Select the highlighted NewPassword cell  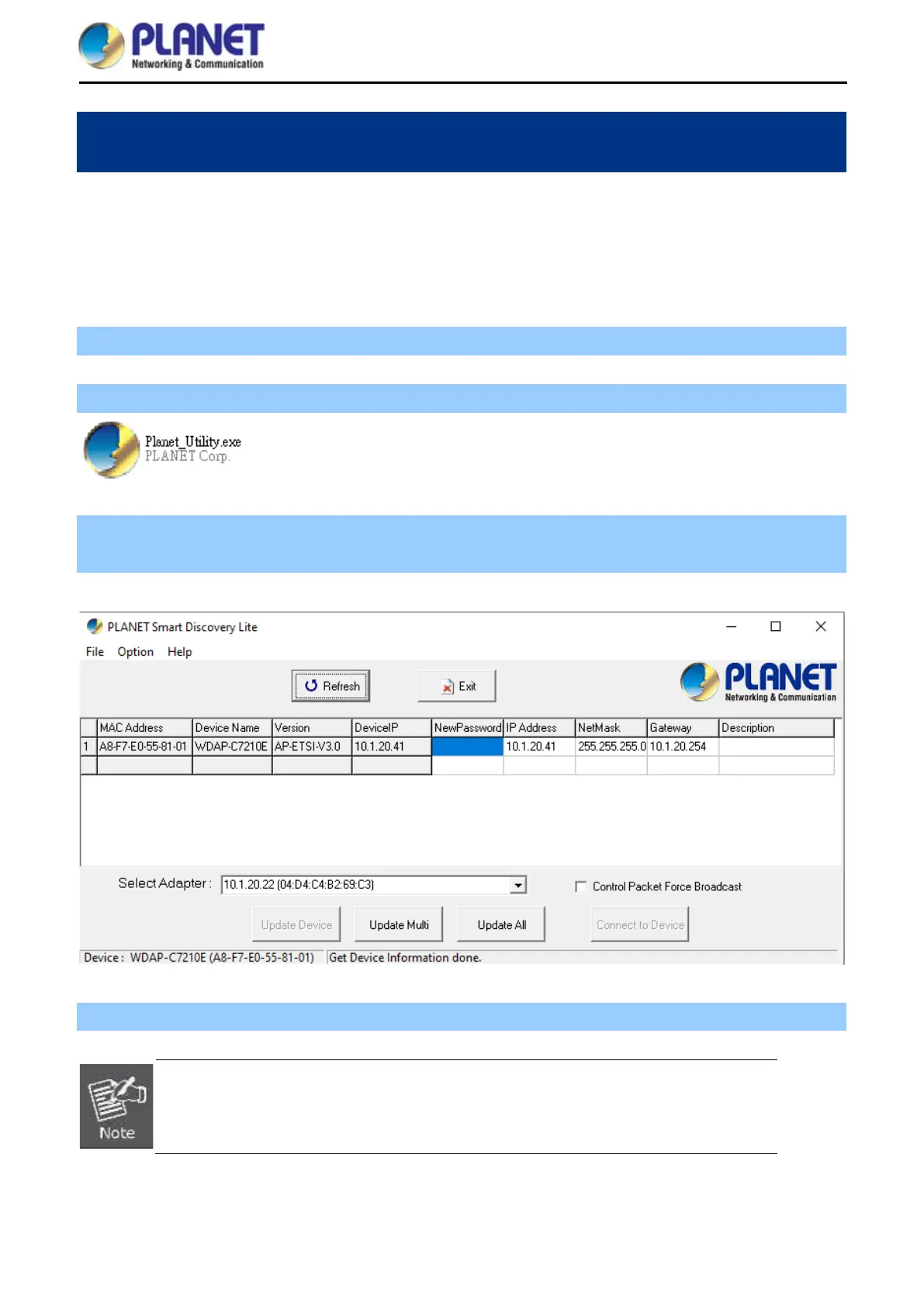click(x=468, y=747)
